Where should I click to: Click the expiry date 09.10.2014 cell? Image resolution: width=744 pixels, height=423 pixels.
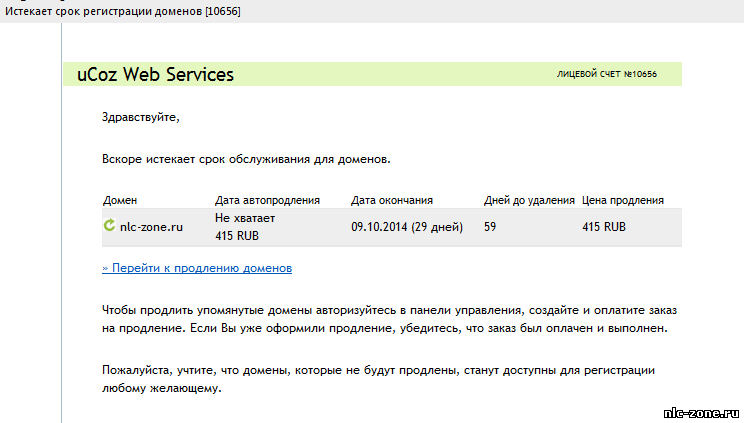407,227
